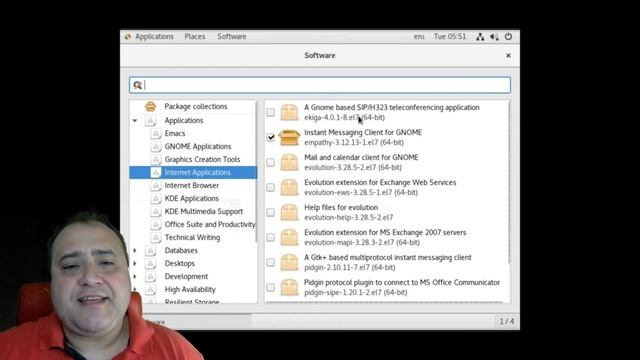Click the Emacs category icon
Image resolution: width=640 pixels, height=360 pixels.
point(156,133)
